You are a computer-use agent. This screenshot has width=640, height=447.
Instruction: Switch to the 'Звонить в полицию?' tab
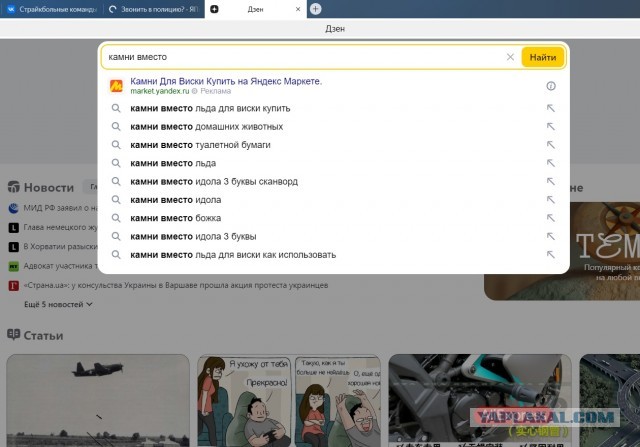(153, 9)
